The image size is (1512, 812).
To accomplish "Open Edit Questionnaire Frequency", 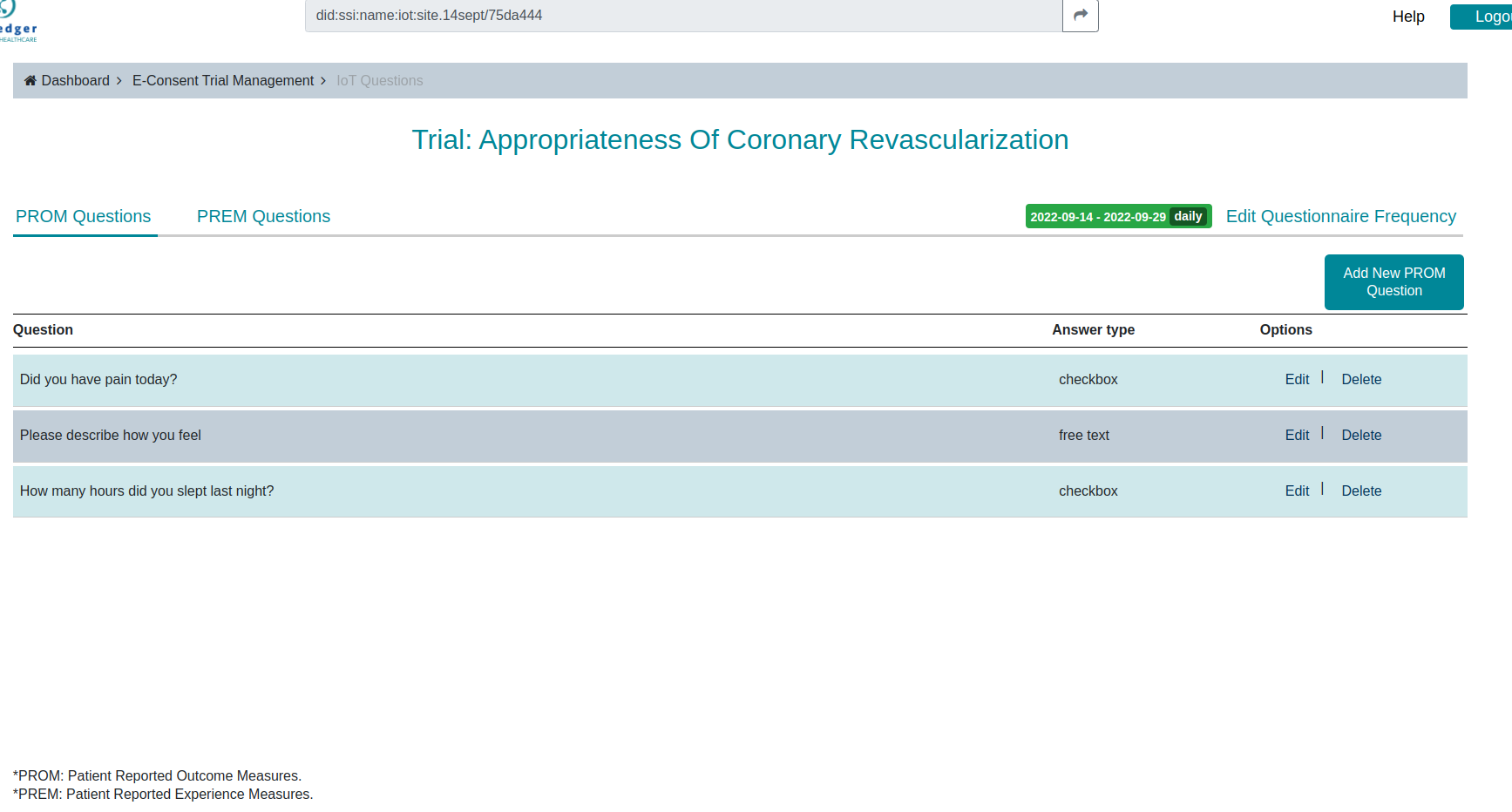I will (1341, 216).
